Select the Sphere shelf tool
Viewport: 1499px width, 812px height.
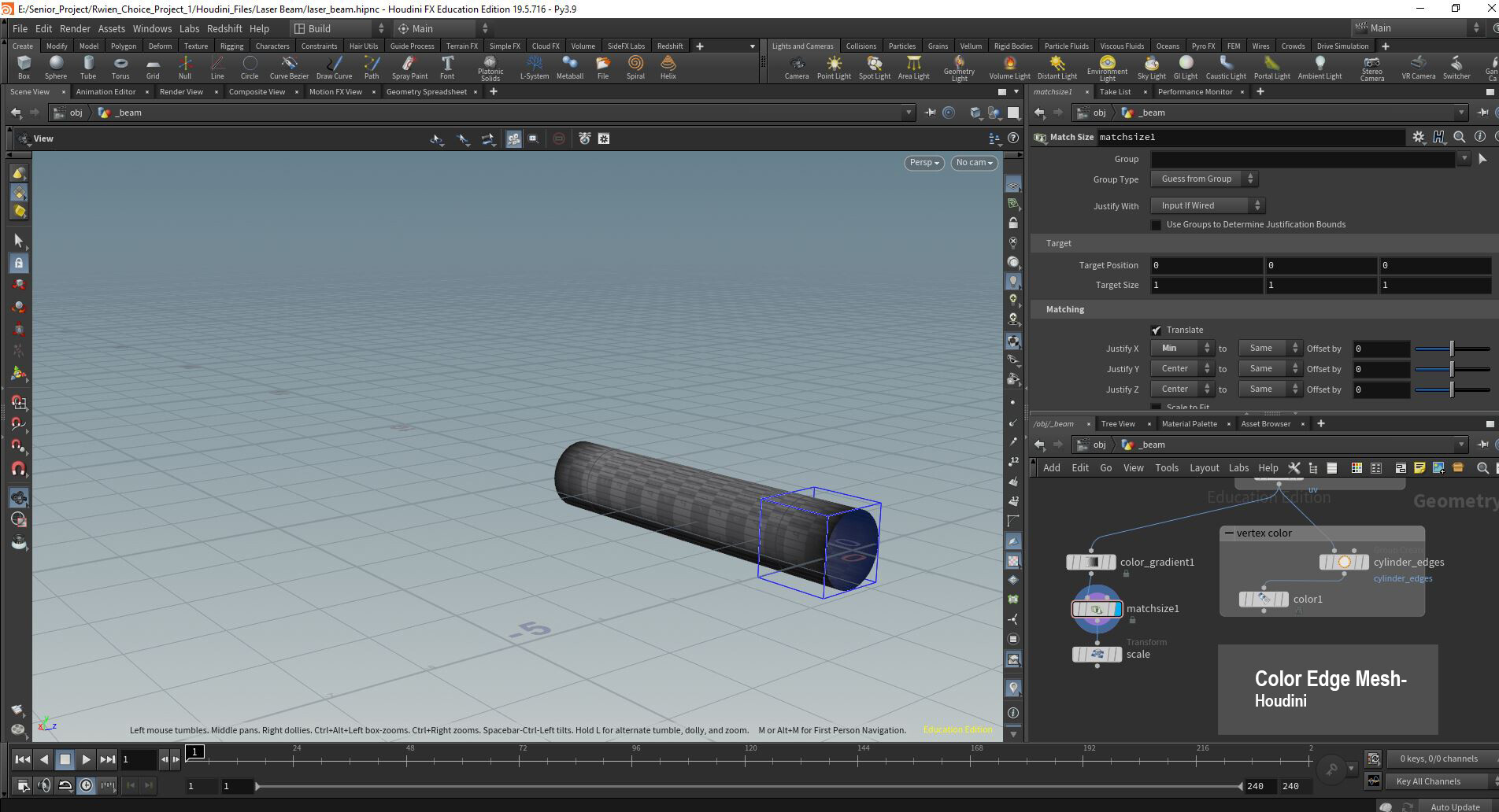point(55,66)
